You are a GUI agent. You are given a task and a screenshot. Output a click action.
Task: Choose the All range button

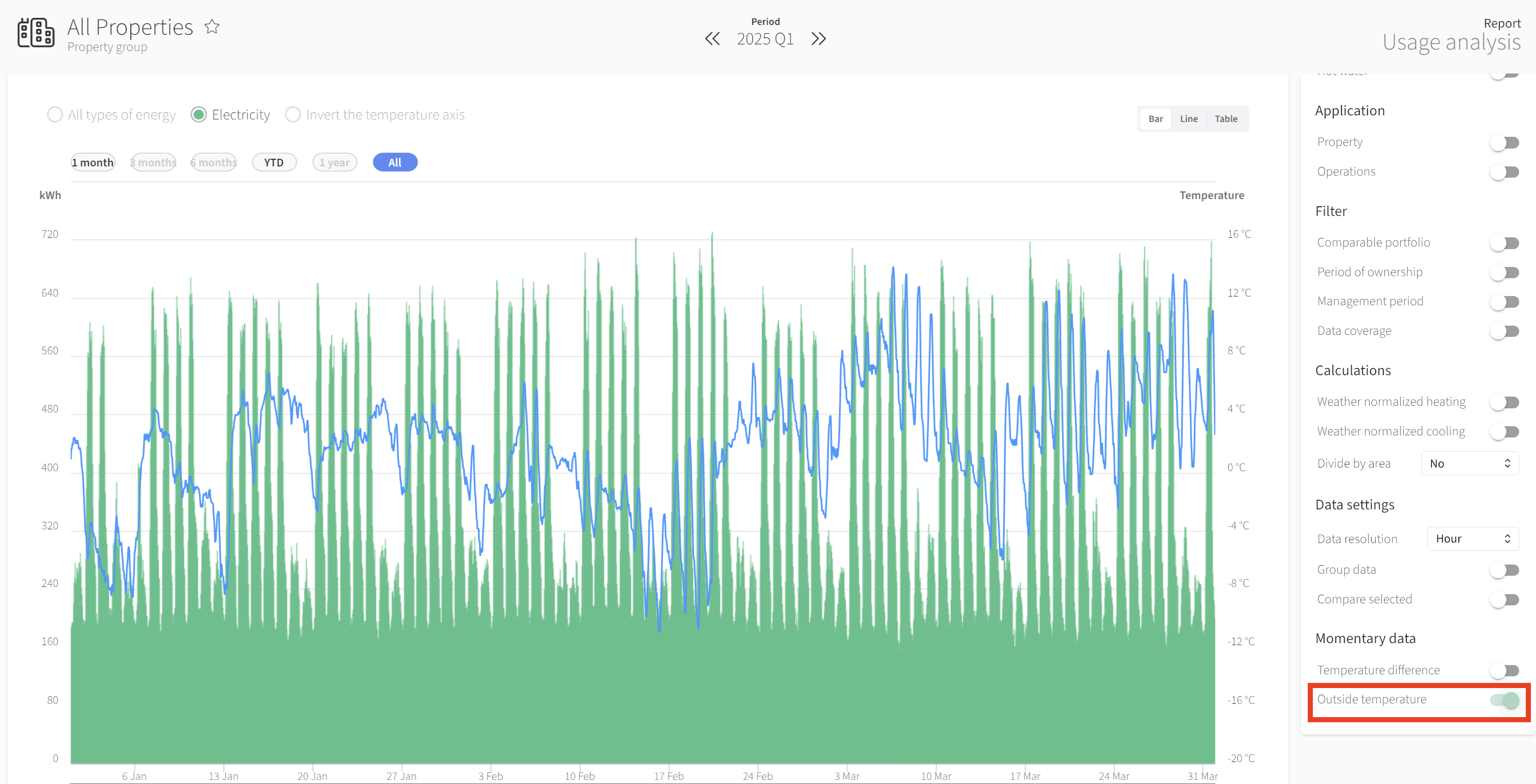[x=395, y=162]
